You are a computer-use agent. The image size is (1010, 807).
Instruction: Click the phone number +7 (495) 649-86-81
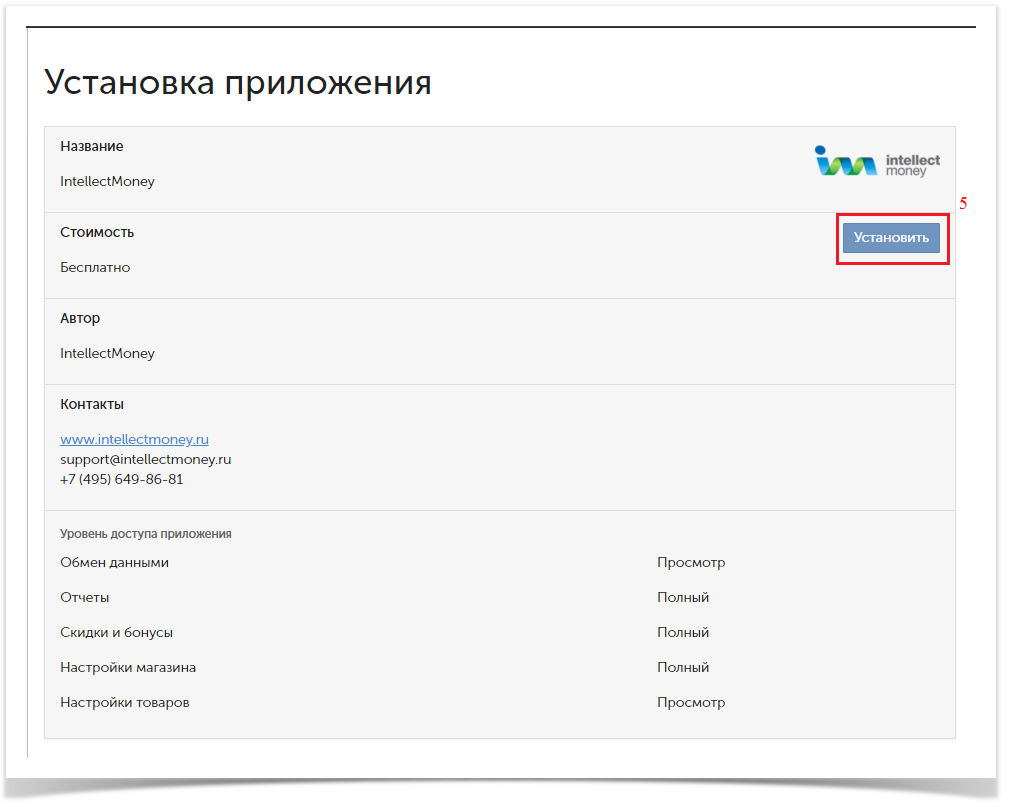122,479
